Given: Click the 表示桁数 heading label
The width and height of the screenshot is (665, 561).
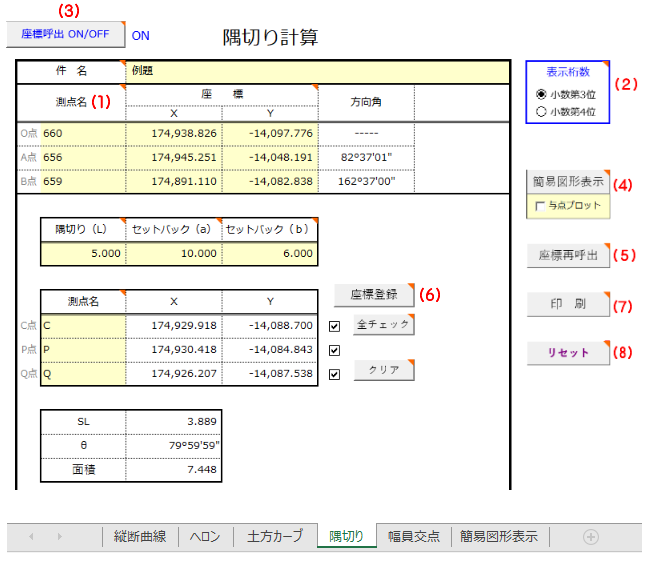Looking at the screenshot, I should (568, 72).
